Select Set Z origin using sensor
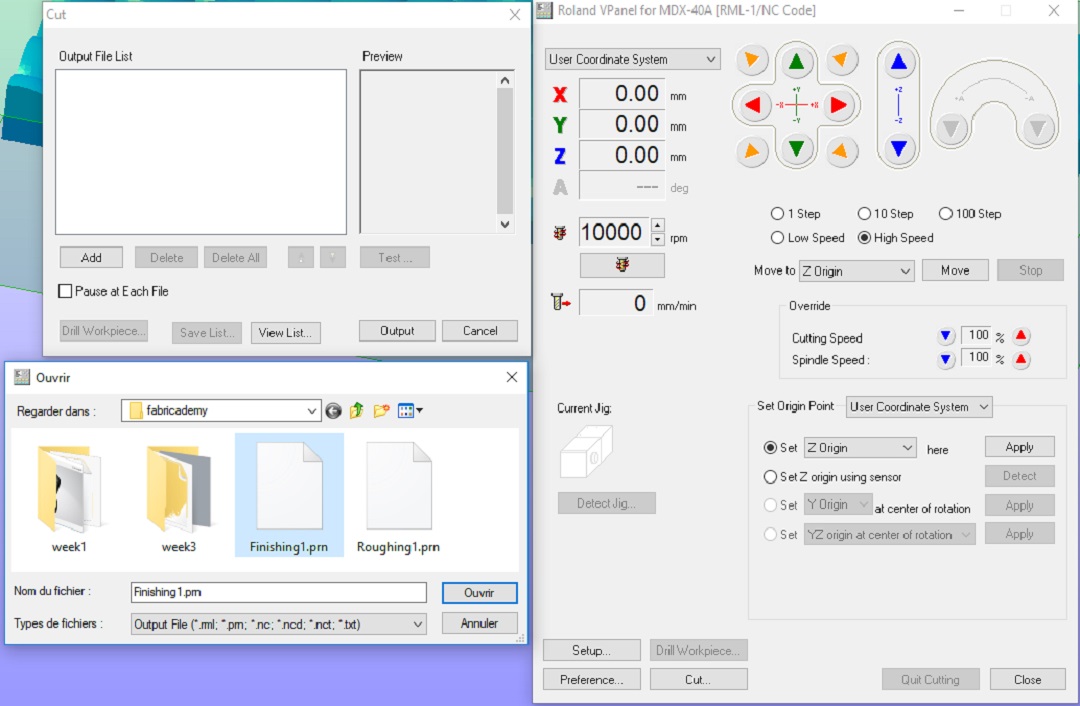The image size is (1080, 706). (x=770, y=477)
